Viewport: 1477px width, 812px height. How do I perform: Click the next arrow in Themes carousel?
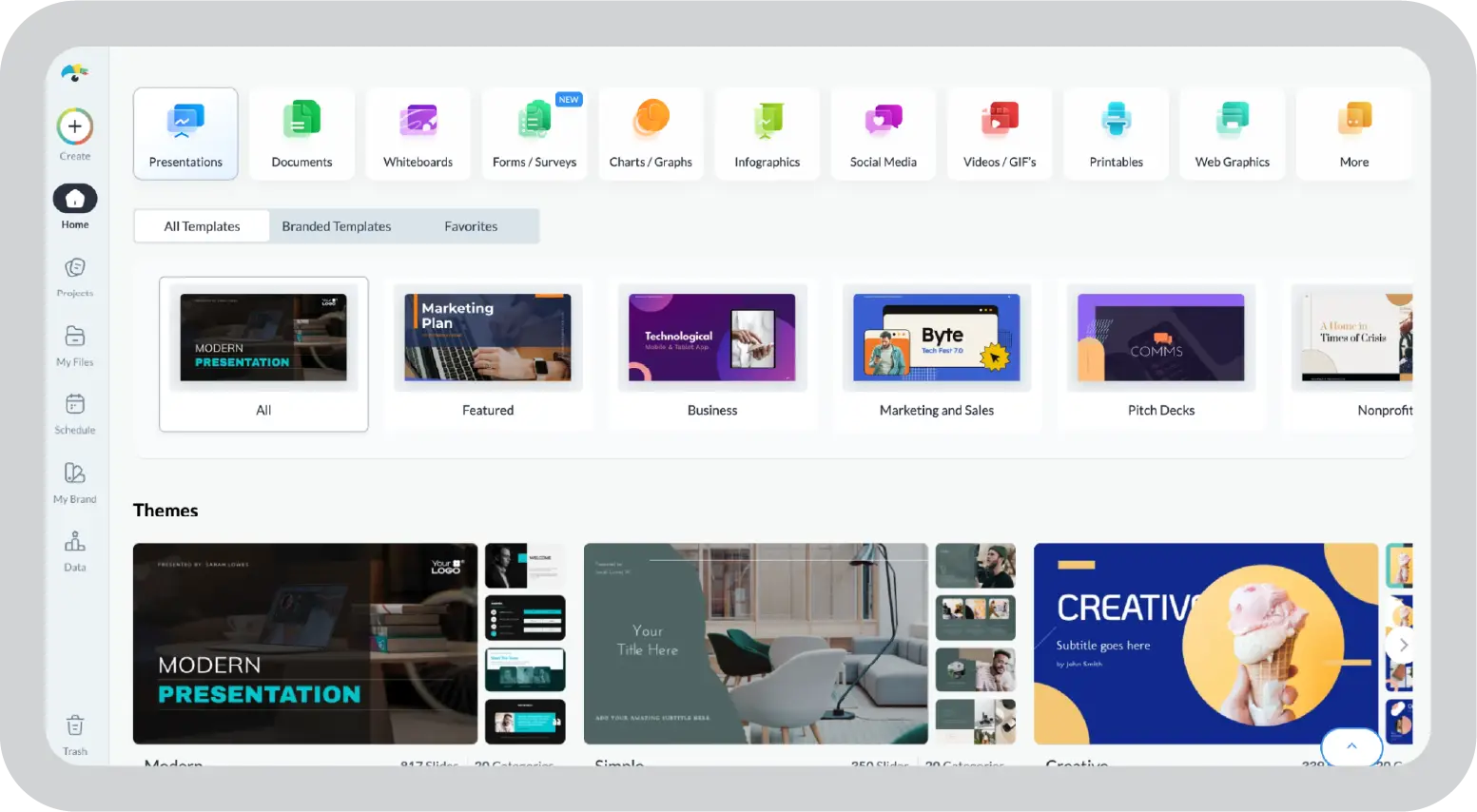point(1403,646)
